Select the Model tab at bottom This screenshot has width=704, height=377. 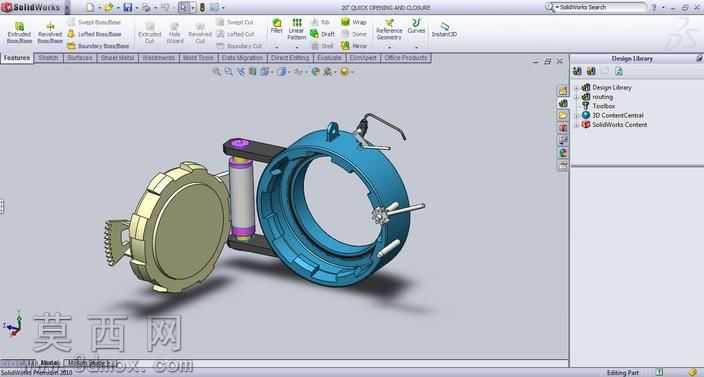49,363
